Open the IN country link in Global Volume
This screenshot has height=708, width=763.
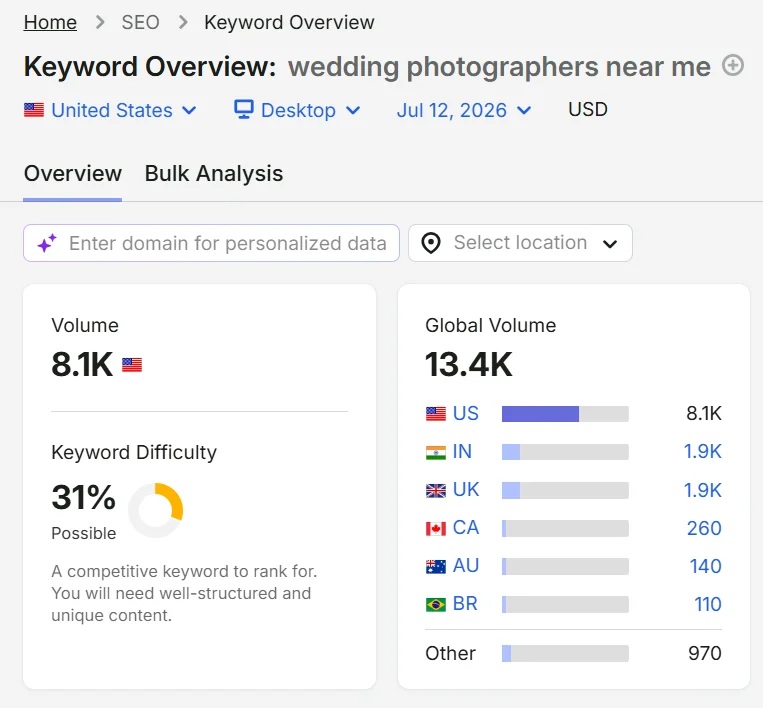tap(462, 452)
